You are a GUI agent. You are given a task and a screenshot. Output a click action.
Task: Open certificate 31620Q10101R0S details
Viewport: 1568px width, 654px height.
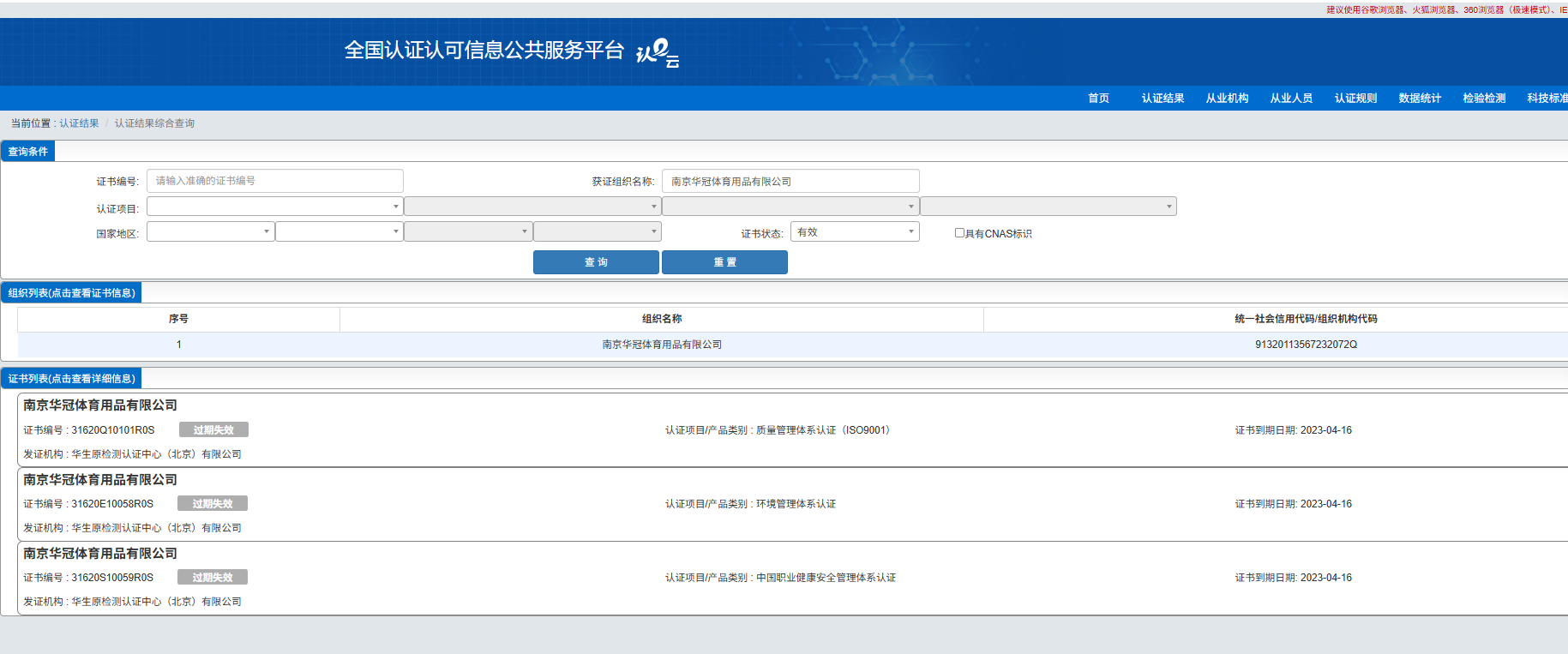(112, 430)
